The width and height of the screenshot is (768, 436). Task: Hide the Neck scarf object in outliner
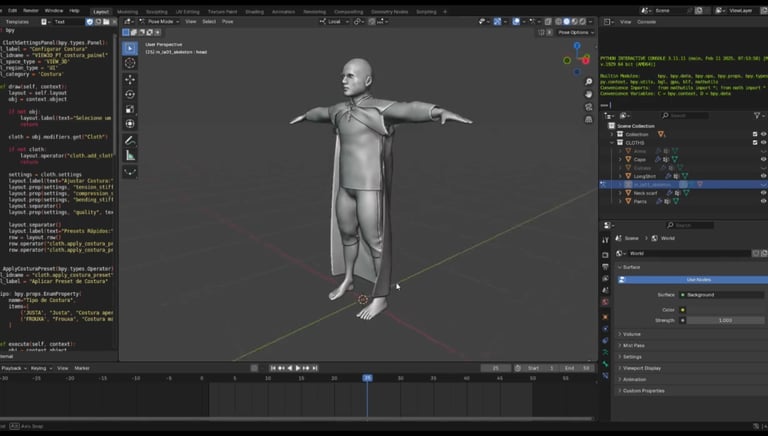763,193
